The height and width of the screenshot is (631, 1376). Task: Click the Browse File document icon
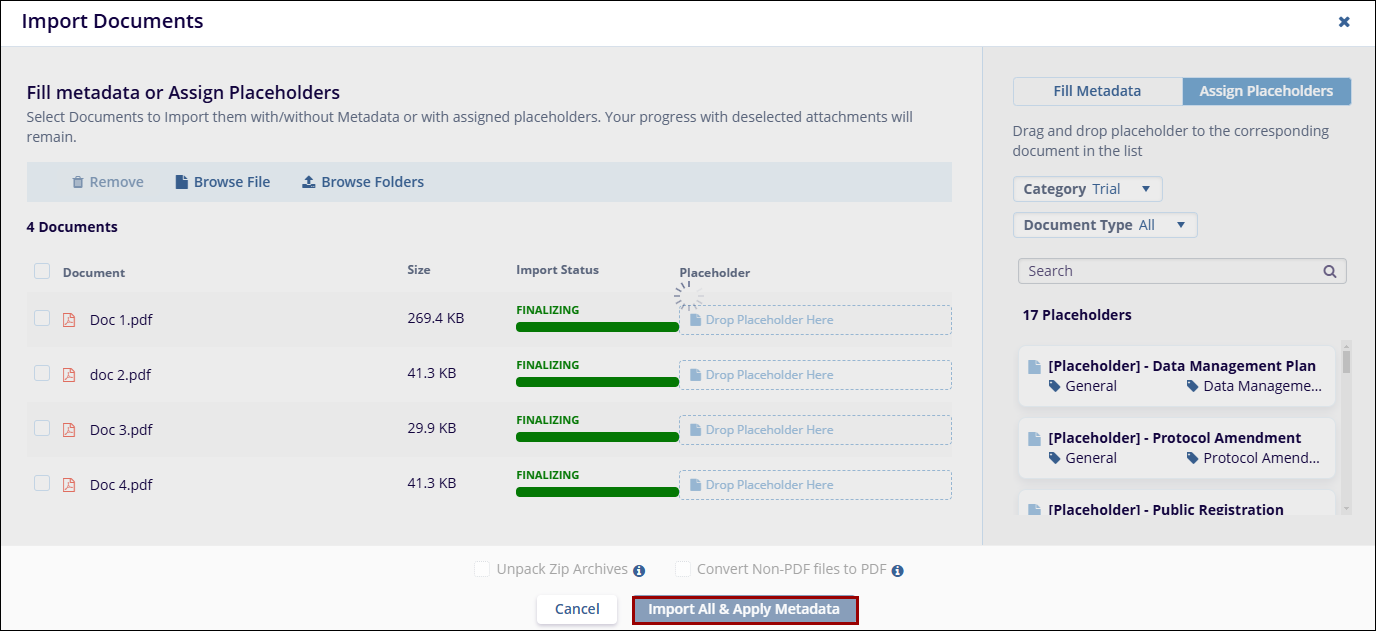(181, 182)
